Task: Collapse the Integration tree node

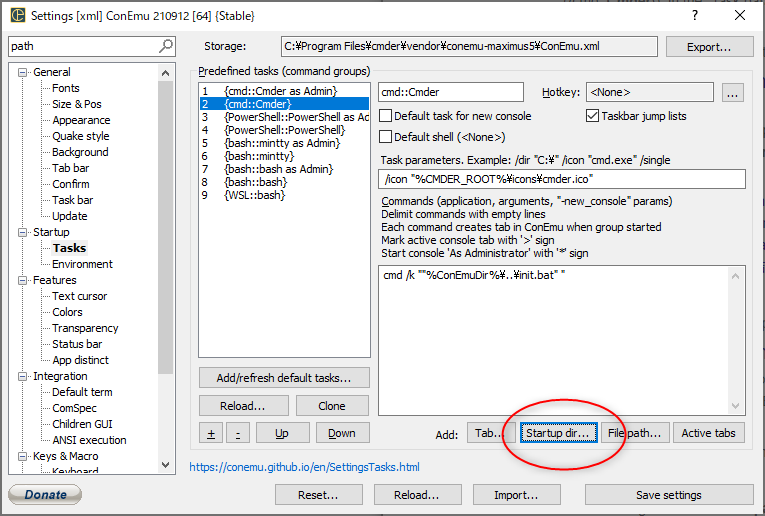Action: tap(22, 377)
